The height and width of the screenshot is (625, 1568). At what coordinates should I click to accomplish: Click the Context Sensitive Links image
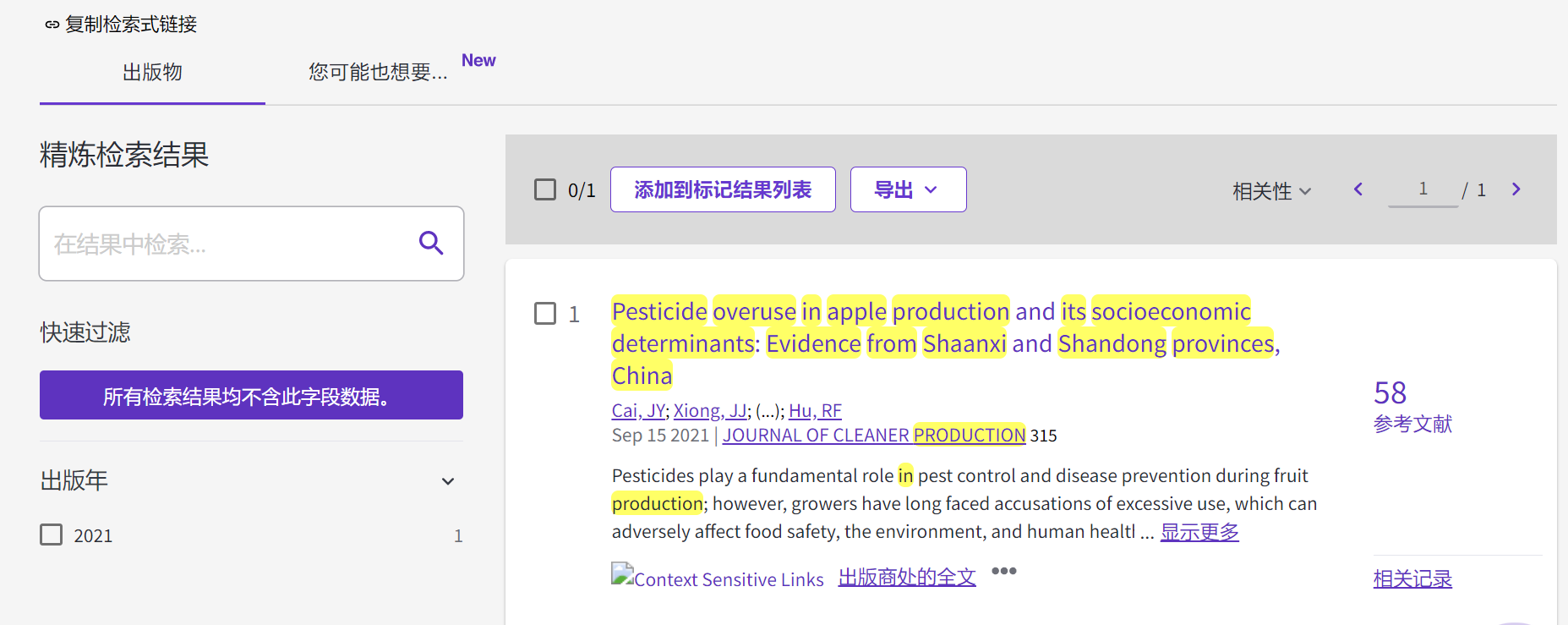point(717,578)
